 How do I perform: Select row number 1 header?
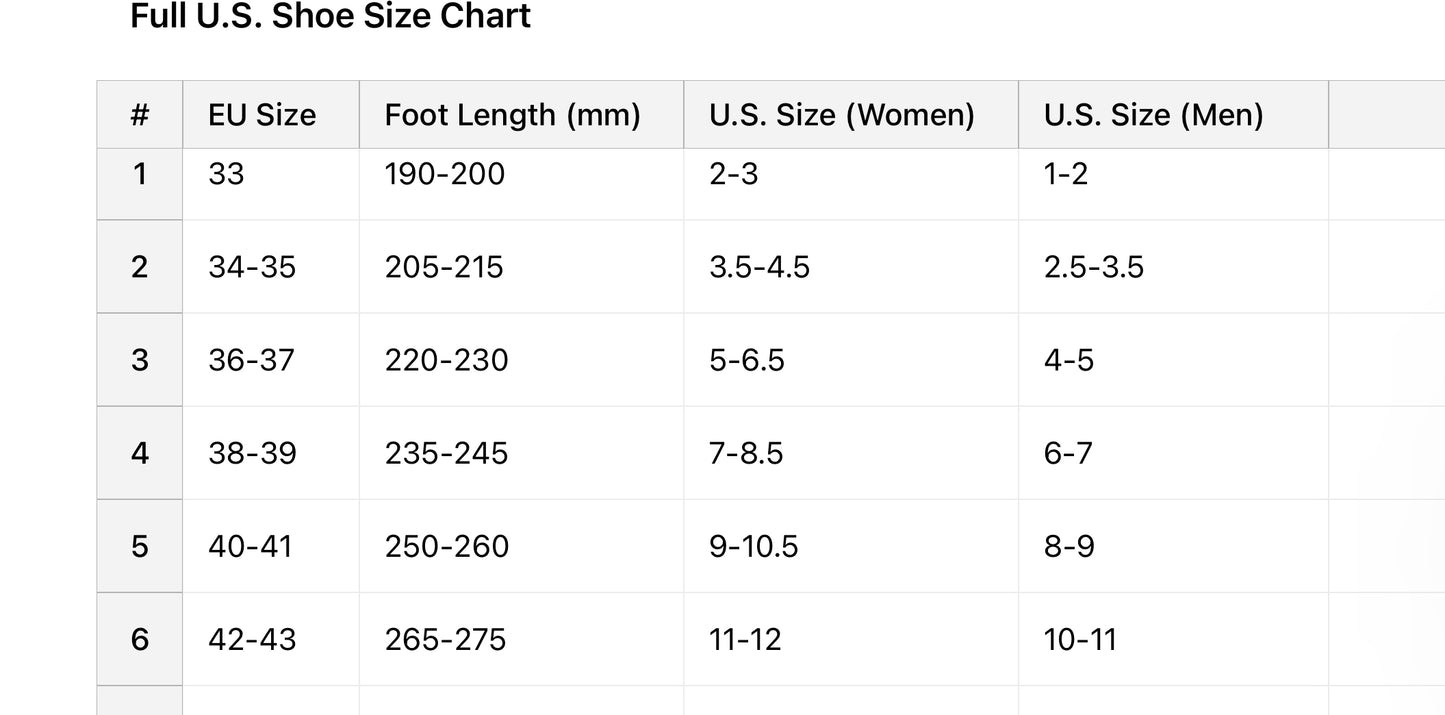click(x=140, y=184)
